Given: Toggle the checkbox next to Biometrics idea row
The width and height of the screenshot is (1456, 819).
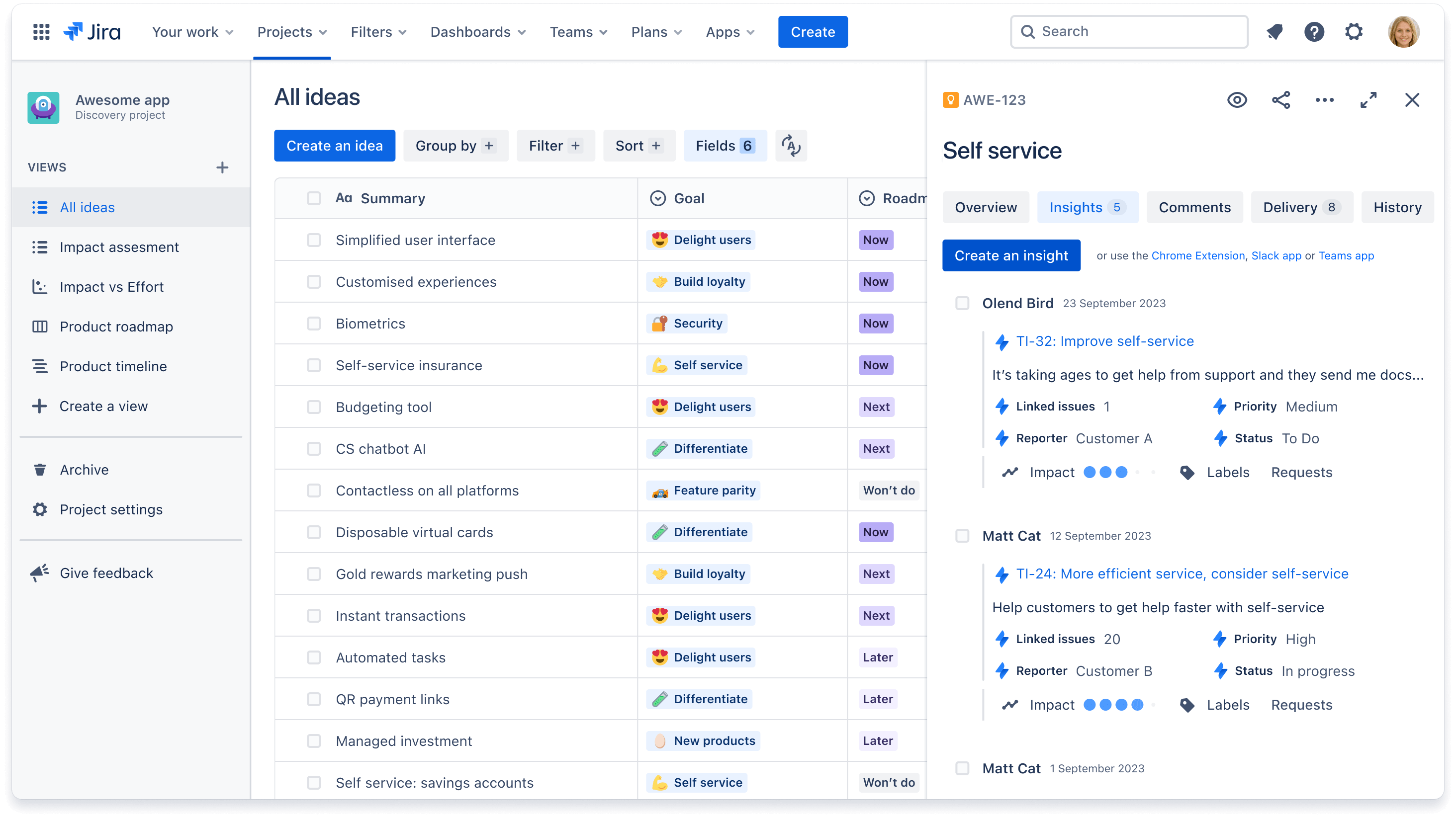Looking at the screenshot, I should tap(313, 323).
